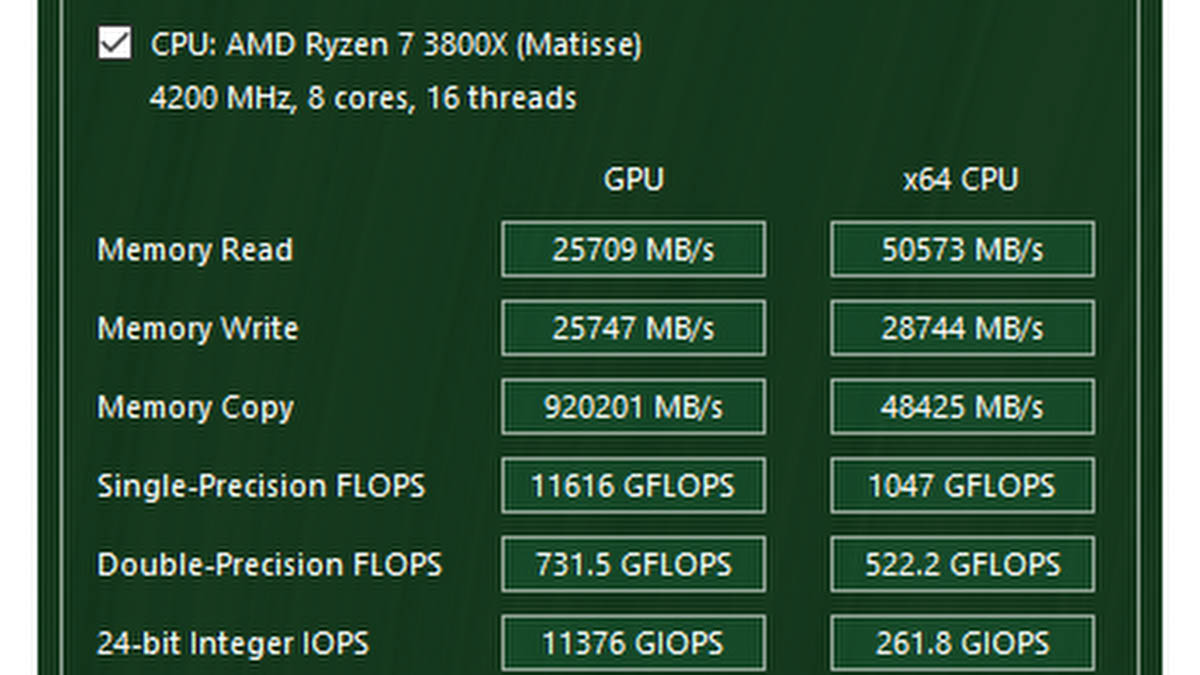
Task: Click GPU Memory Read result 25709 MB/s
Action: click(633, 249)
